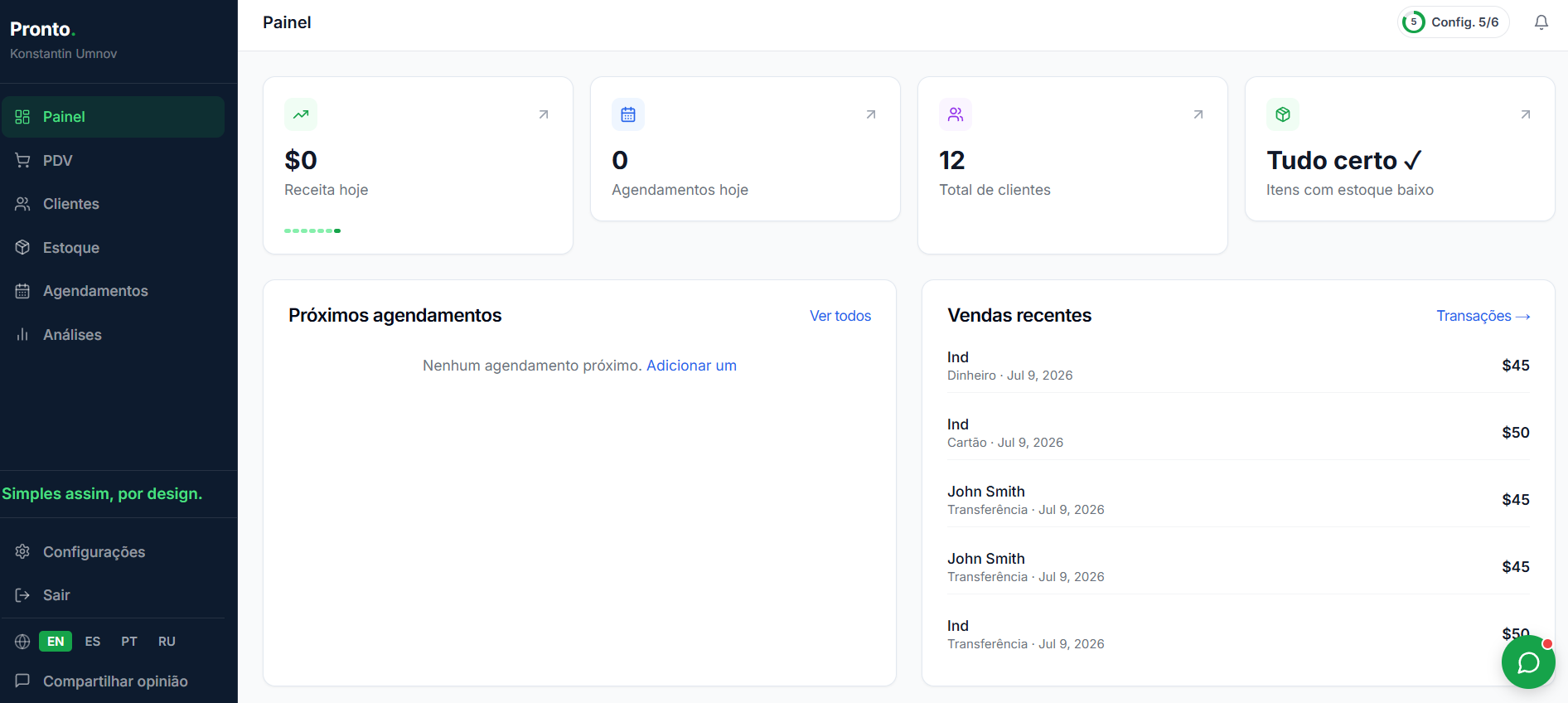Click Adicionar um link

tap(691, 366)
